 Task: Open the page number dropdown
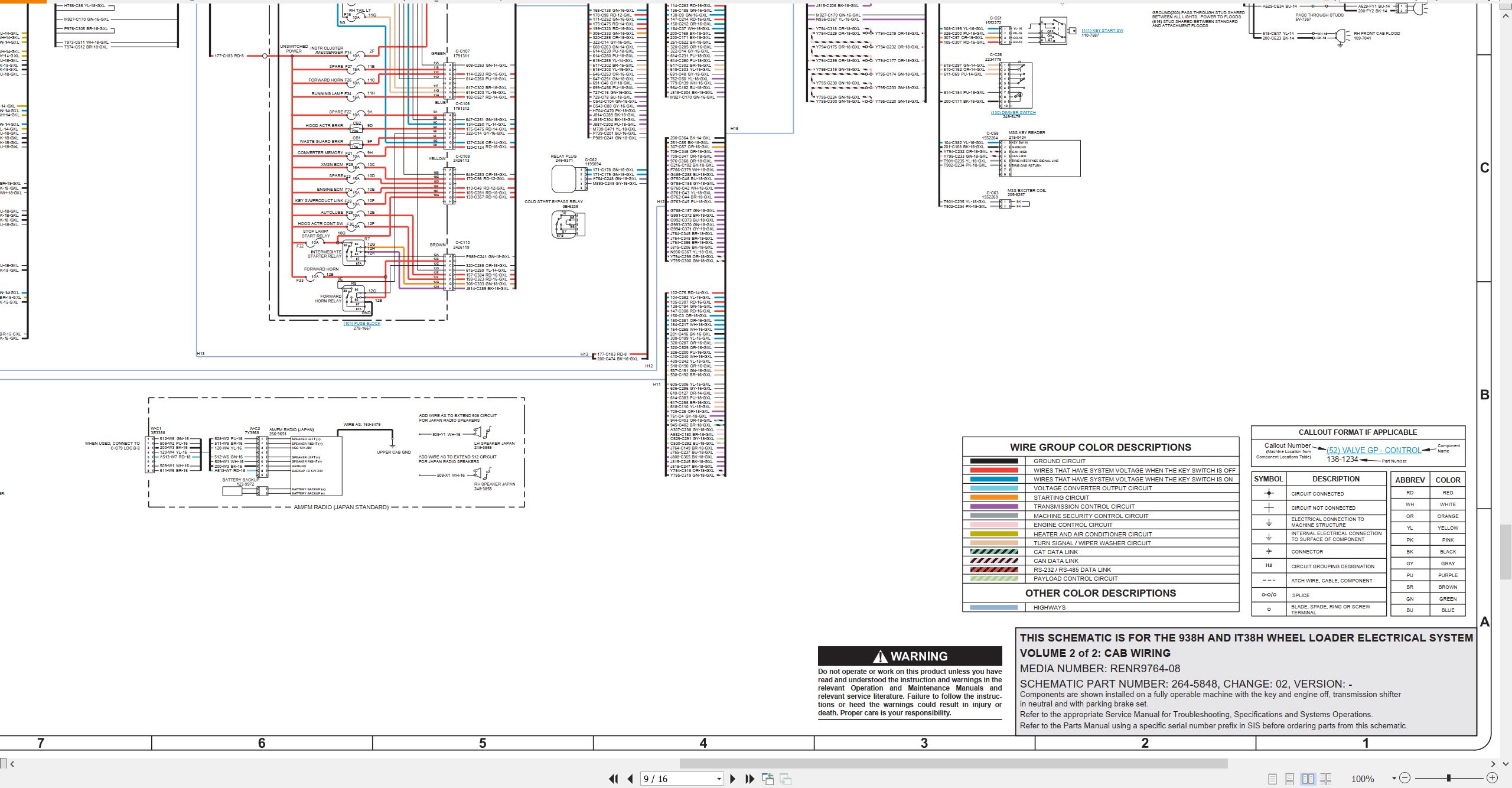pos(719,779)
